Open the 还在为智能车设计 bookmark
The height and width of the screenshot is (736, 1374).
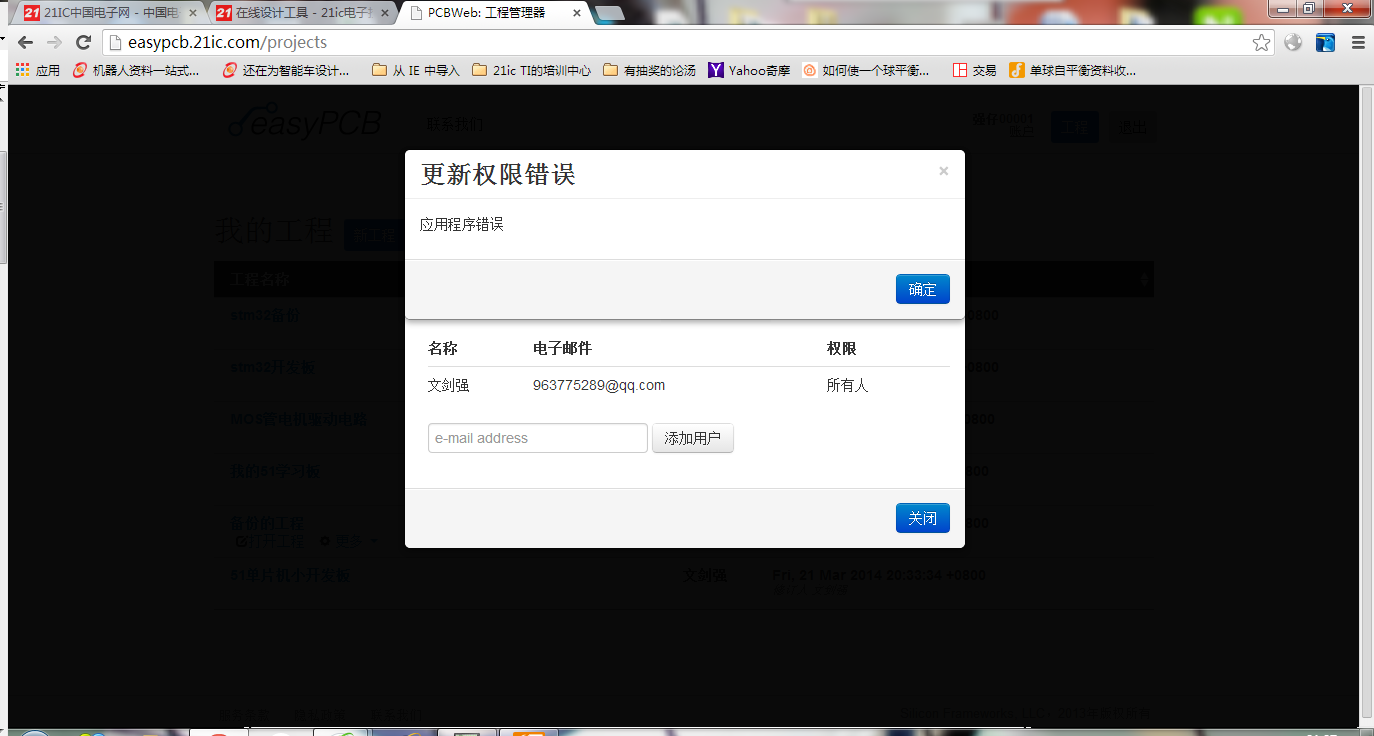click(x=286, y=71)
